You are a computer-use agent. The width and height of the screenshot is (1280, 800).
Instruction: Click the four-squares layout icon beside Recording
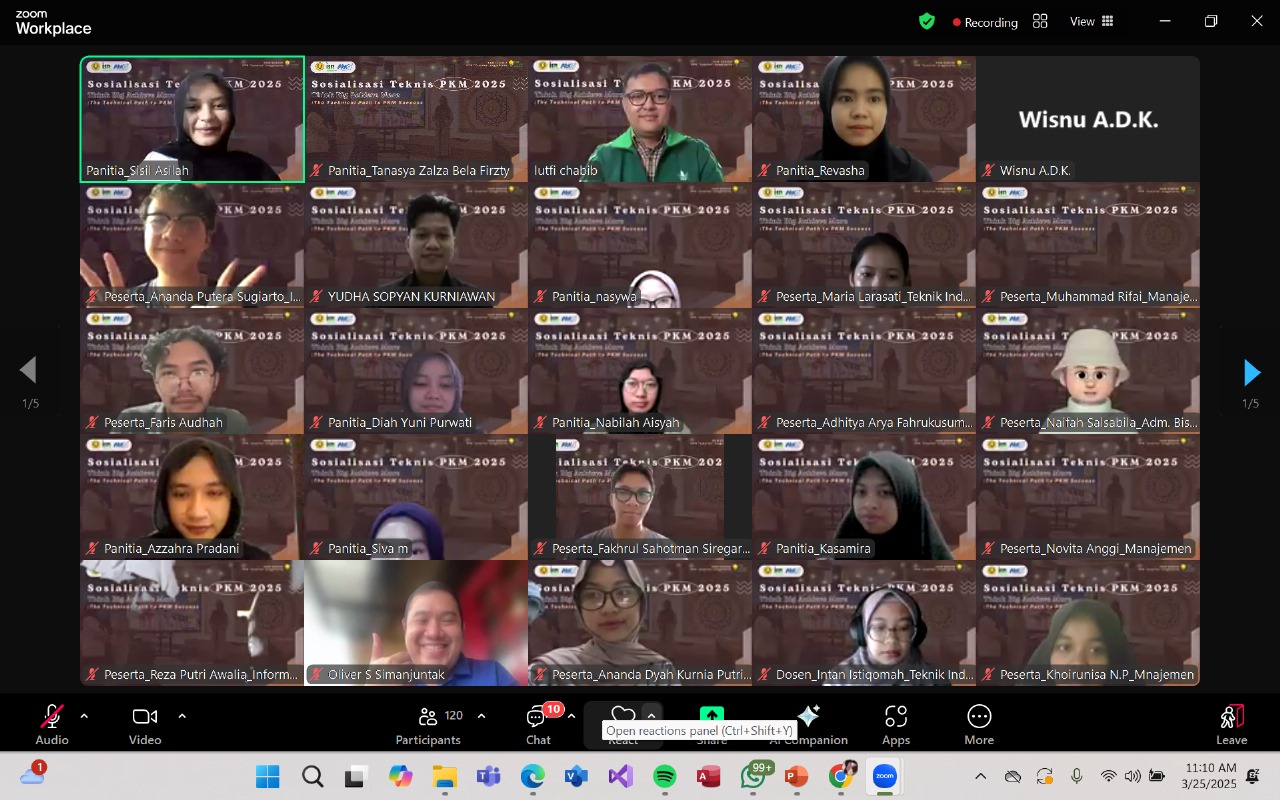(x=1040, y=21)
